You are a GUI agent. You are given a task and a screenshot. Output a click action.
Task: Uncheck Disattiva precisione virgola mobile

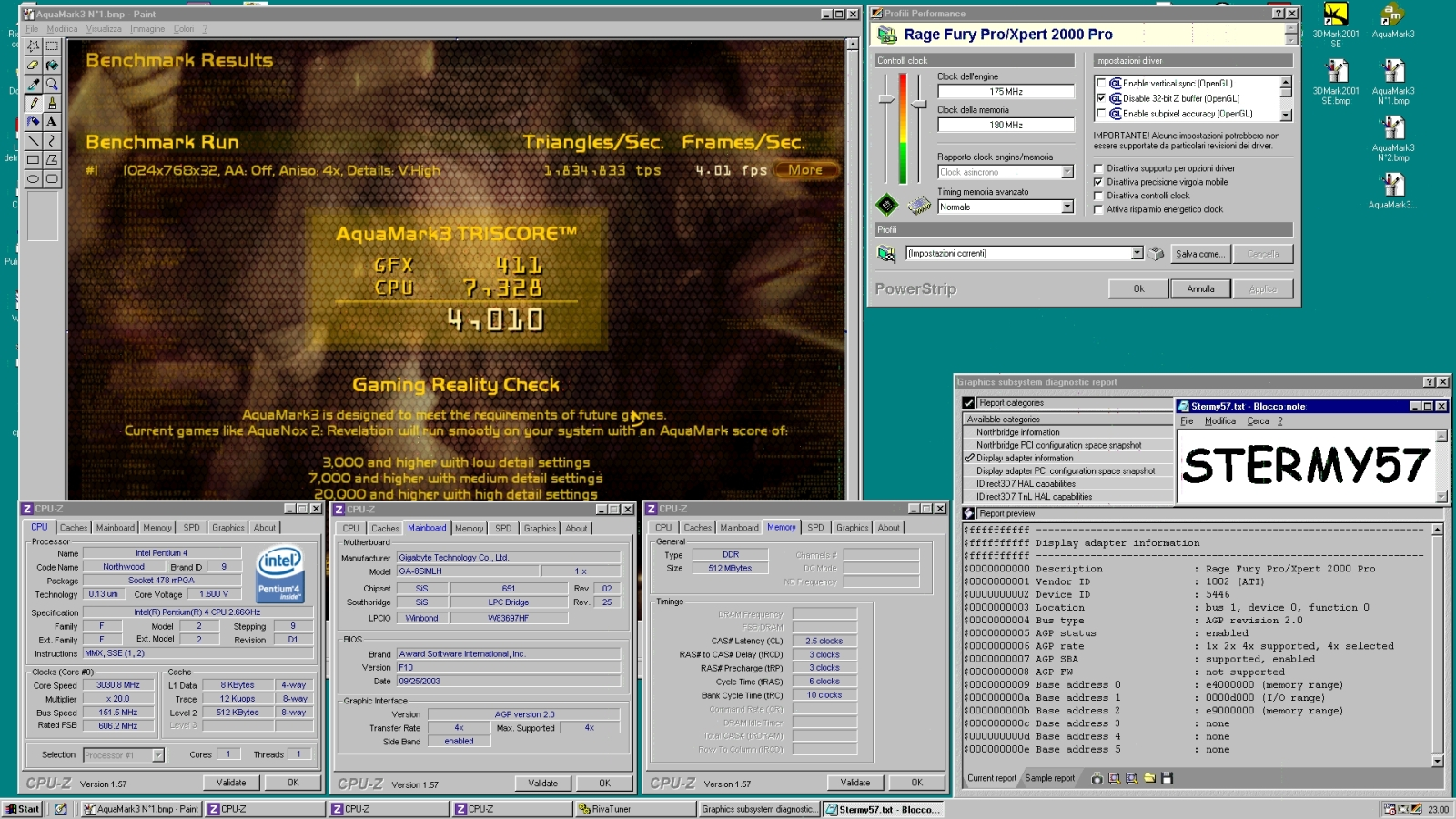point(1098,182)
